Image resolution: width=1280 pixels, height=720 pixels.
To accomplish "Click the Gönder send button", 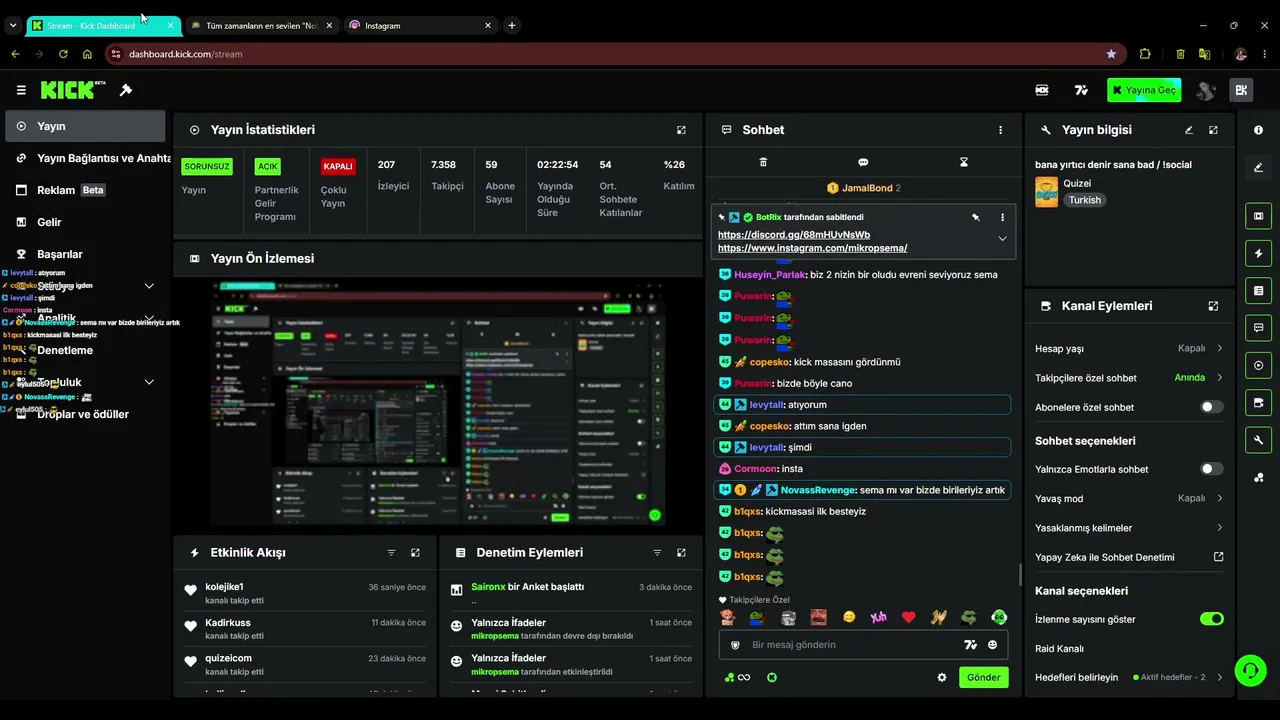I will point(983,677).
